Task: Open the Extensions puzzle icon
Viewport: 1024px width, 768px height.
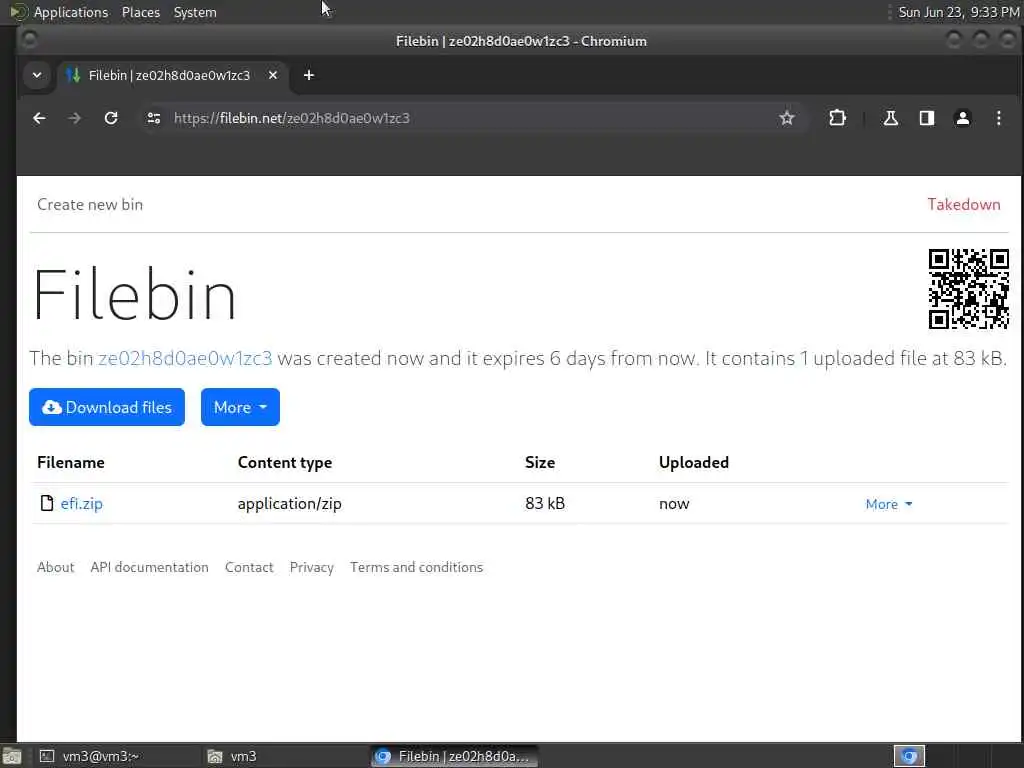Action: pos(837,118)
